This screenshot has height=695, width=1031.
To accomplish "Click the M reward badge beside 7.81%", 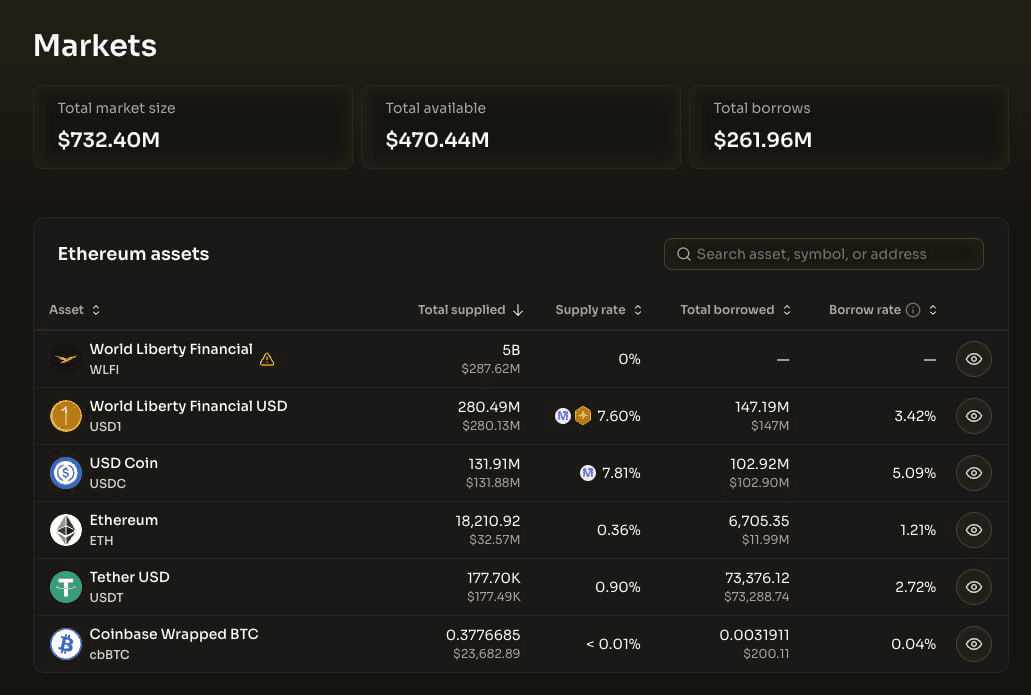I will [x=588, y=473].
